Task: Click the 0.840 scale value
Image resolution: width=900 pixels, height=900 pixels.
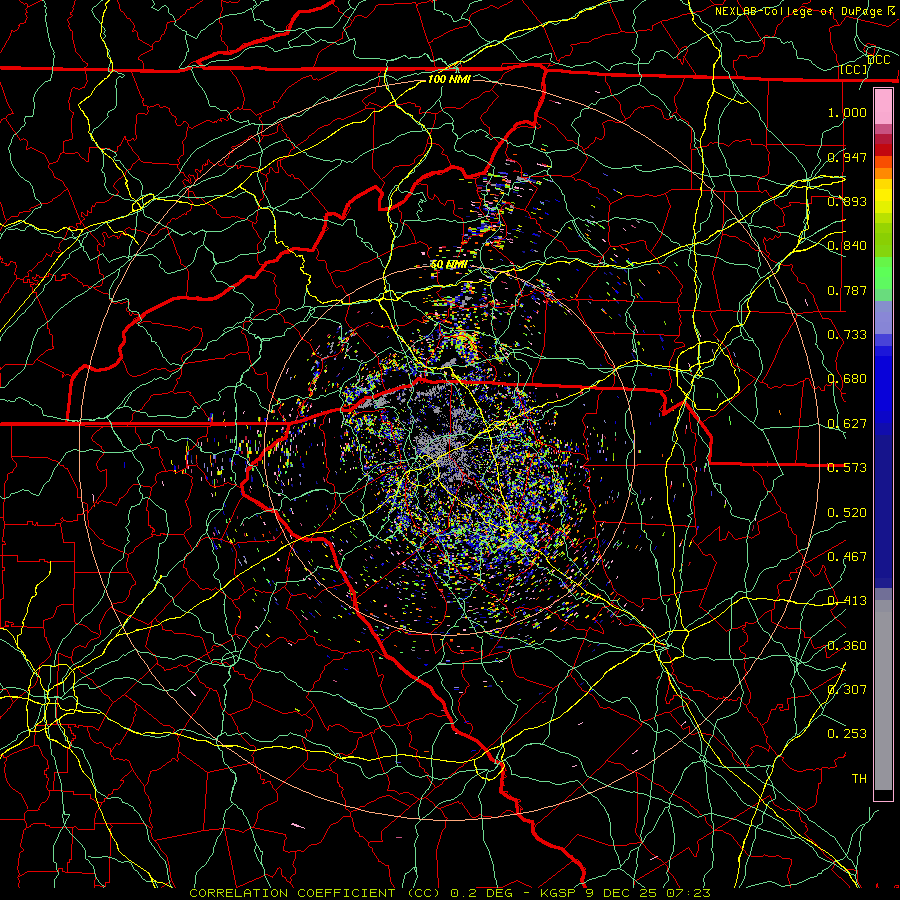Action: pyautogui.click(x=847, y=246)
